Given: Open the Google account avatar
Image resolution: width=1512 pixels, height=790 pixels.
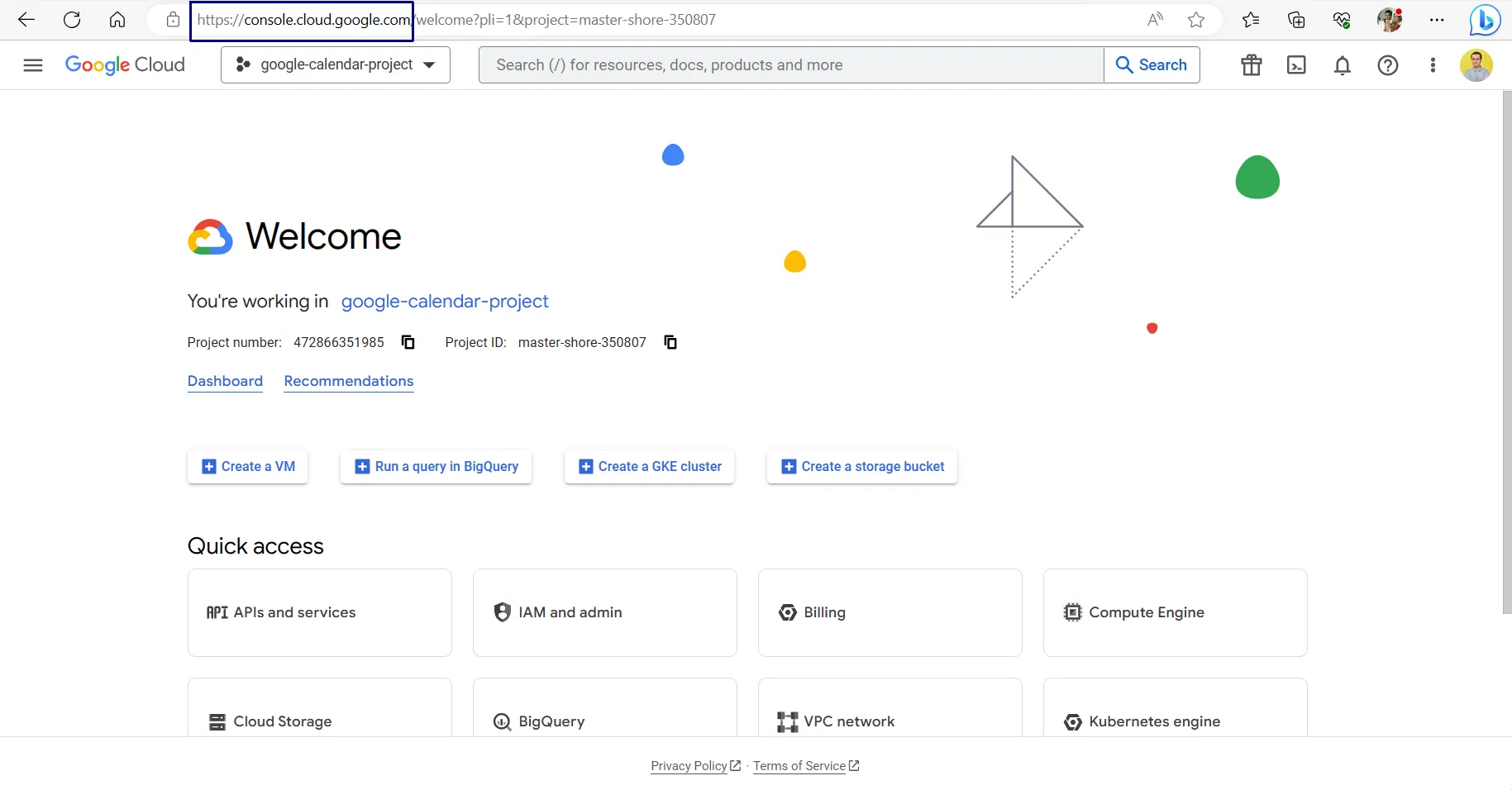Looking at the screenshot, I should [x=1476, y=65].
